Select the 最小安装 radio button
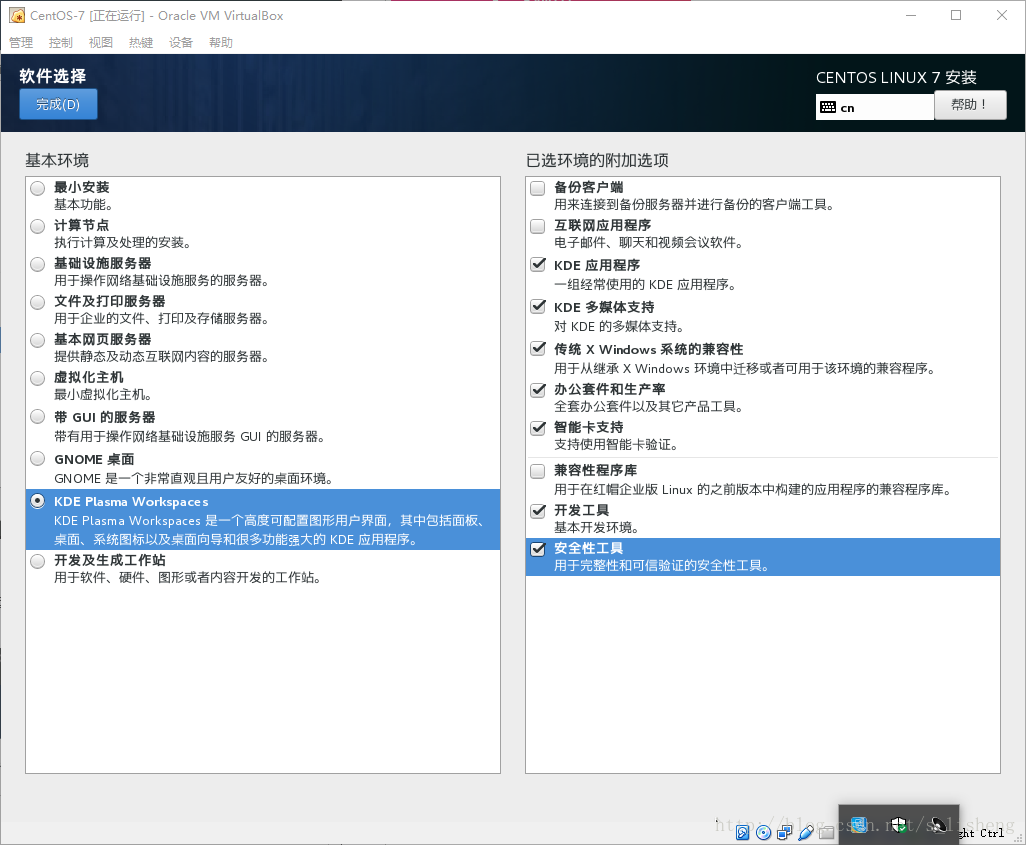 point(38,188)
